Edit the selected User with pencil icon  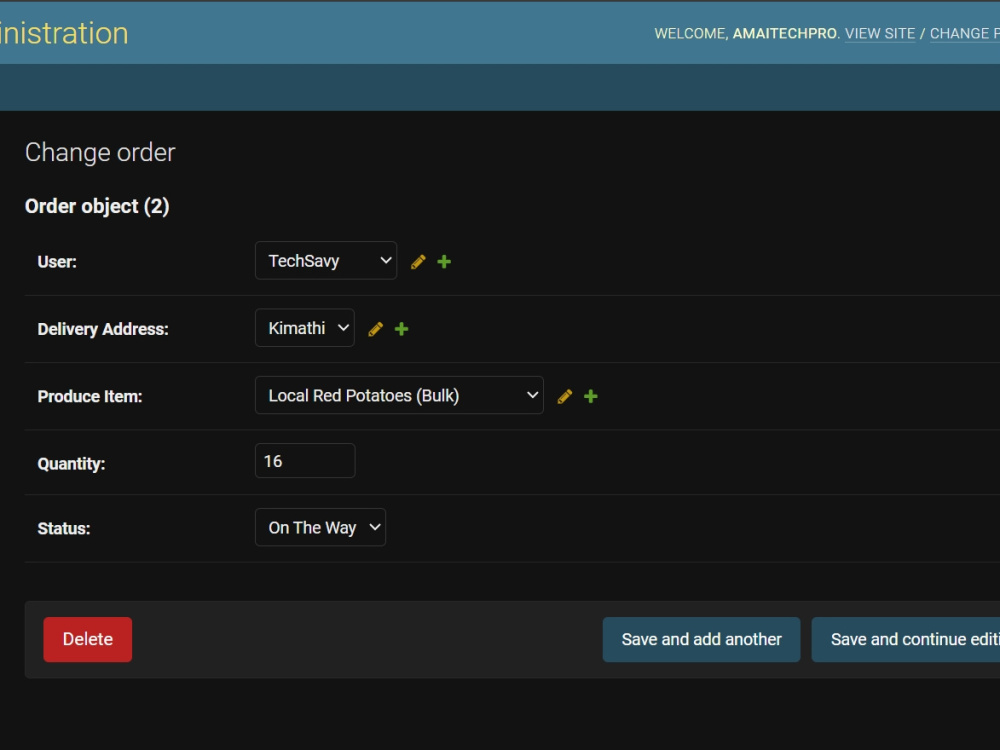418,262
